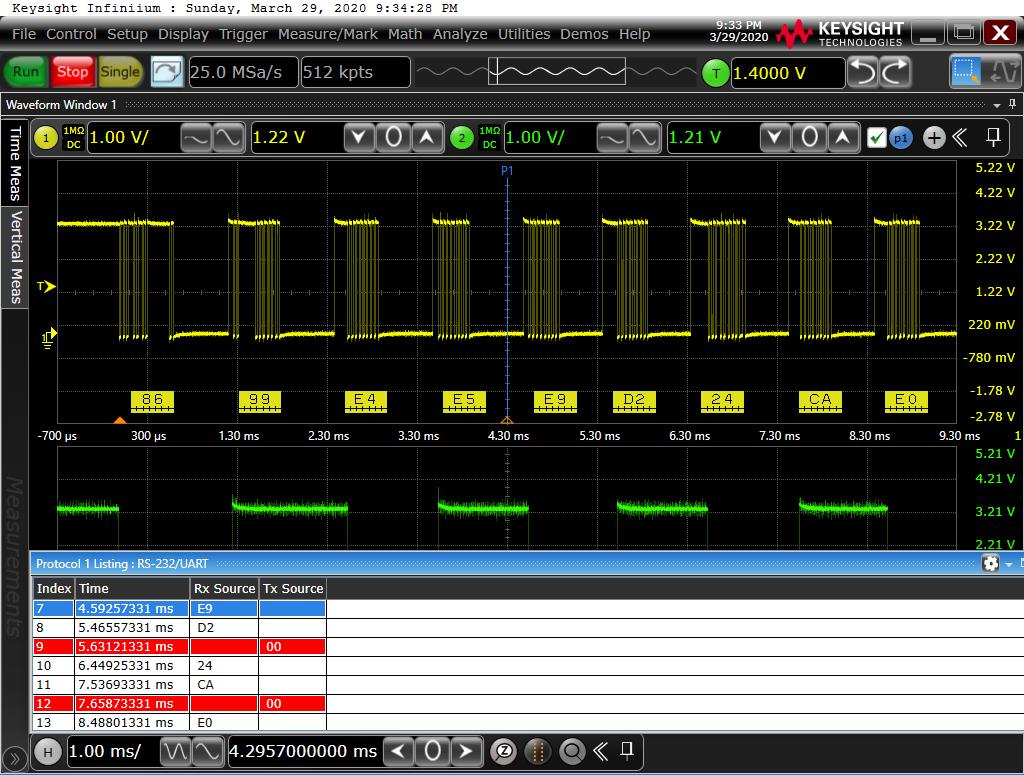
Task: Uncheck the p1 protocol decode checkbox
Action: coord(876,138)
